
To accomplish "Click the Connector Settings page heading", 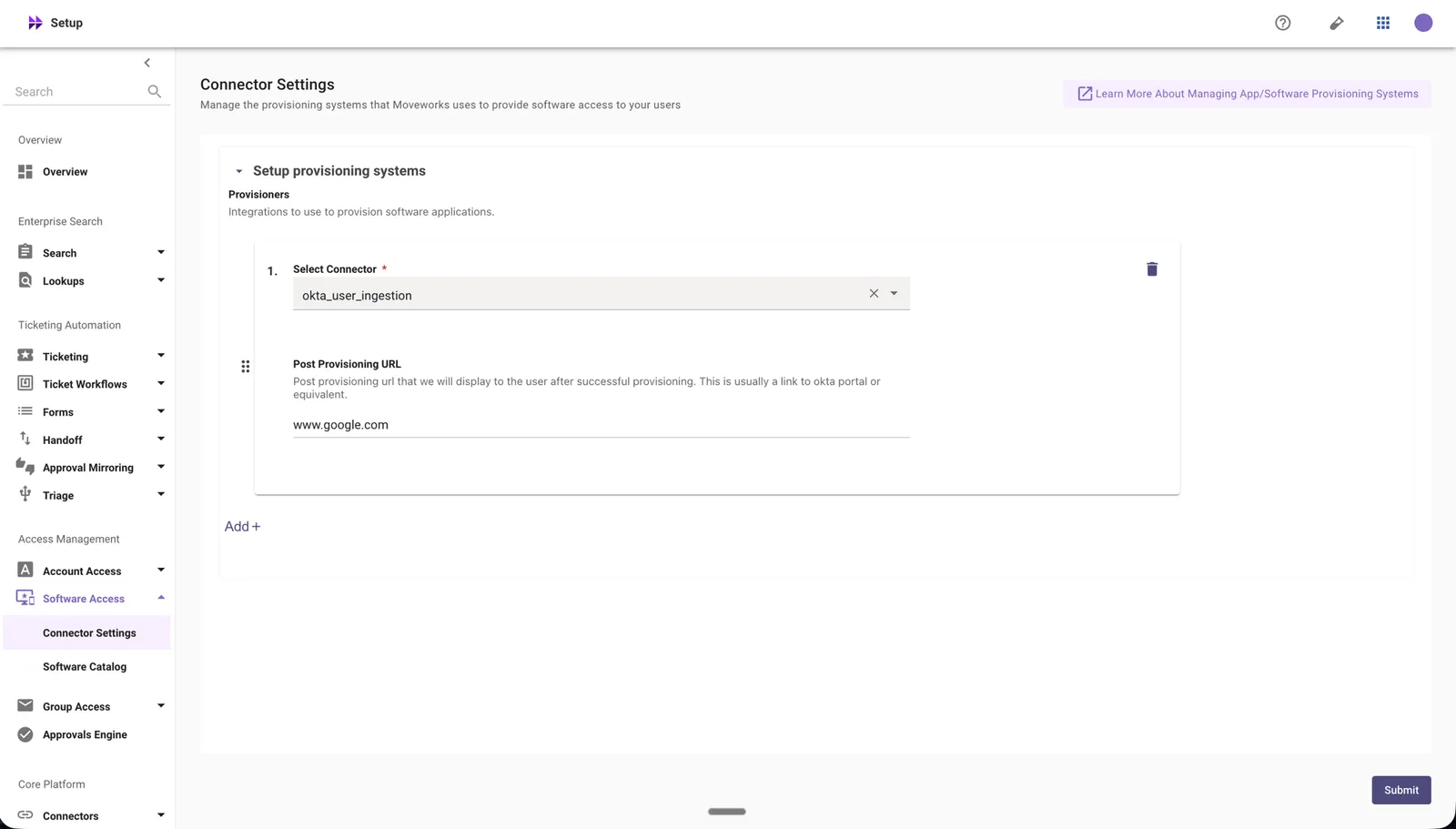I will pyautogui.click(x=268, y=84).
